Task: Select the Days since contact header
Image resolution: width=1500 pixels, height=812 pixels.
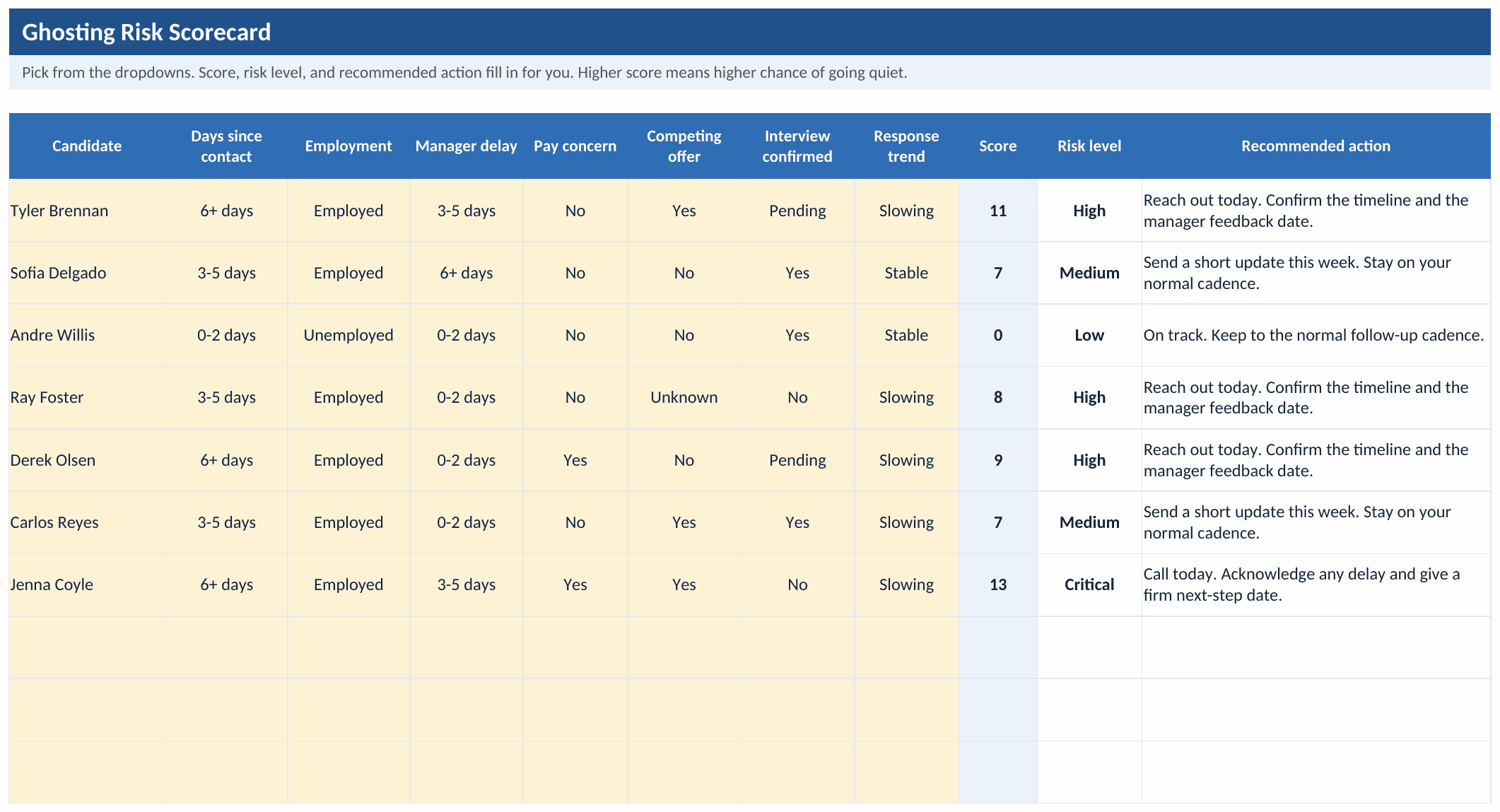Action: (x=226, y=146)
